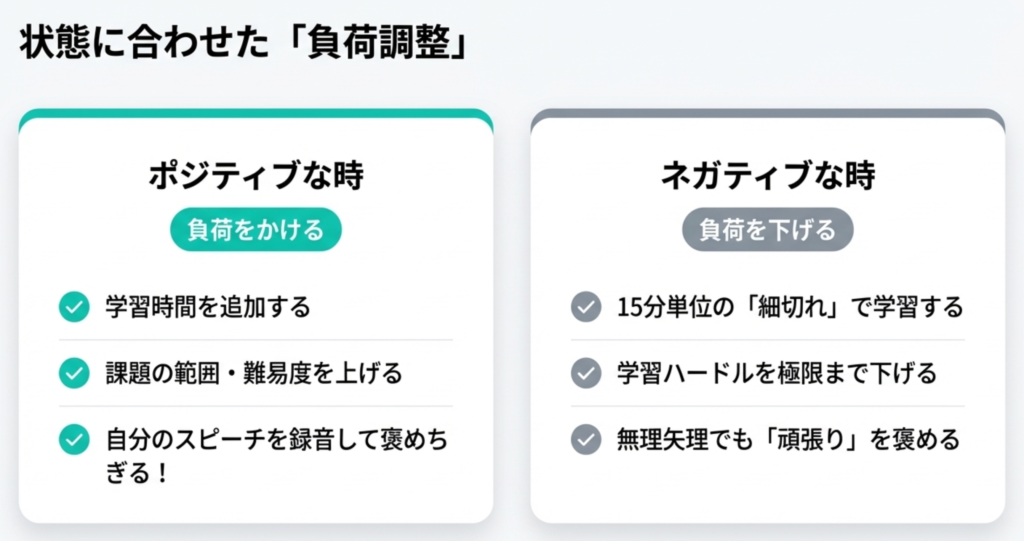Click the gray checkmark next to 無理矢理でも「頑張り」を褒める
1024x541 pixels.
pos(586,440)
